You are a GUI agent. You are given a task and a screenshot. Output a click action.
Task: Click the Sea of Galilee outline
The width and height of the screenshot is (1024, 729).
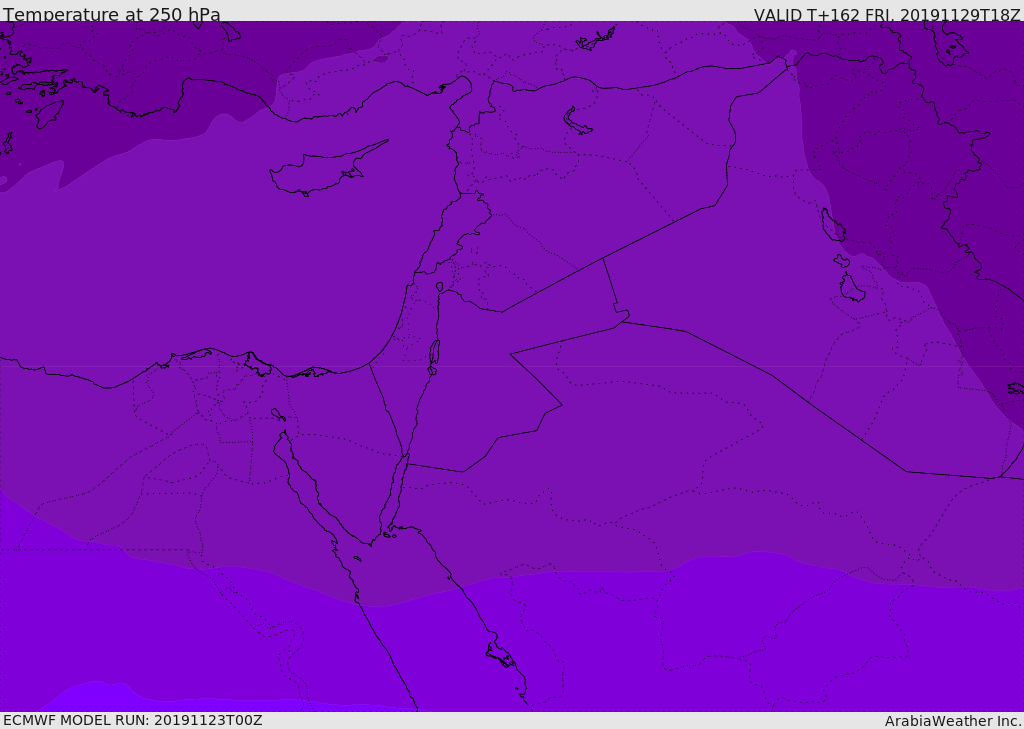[440, 288]
